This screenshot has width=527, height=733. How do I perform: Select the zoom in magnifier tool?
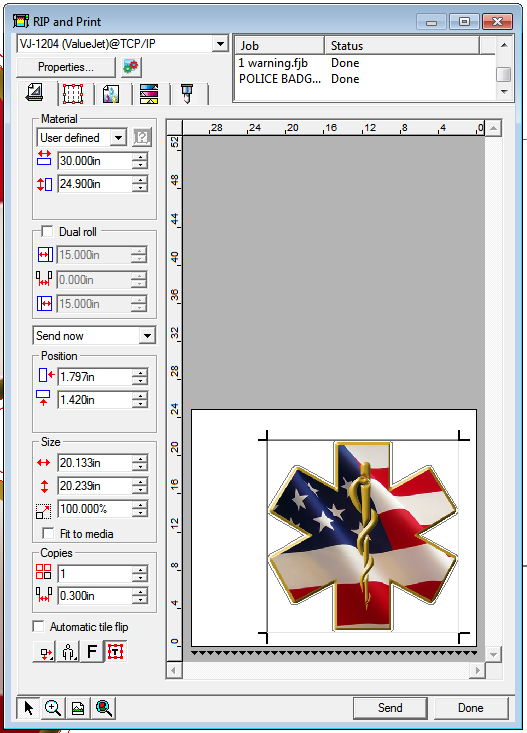[x=53, y=708]
